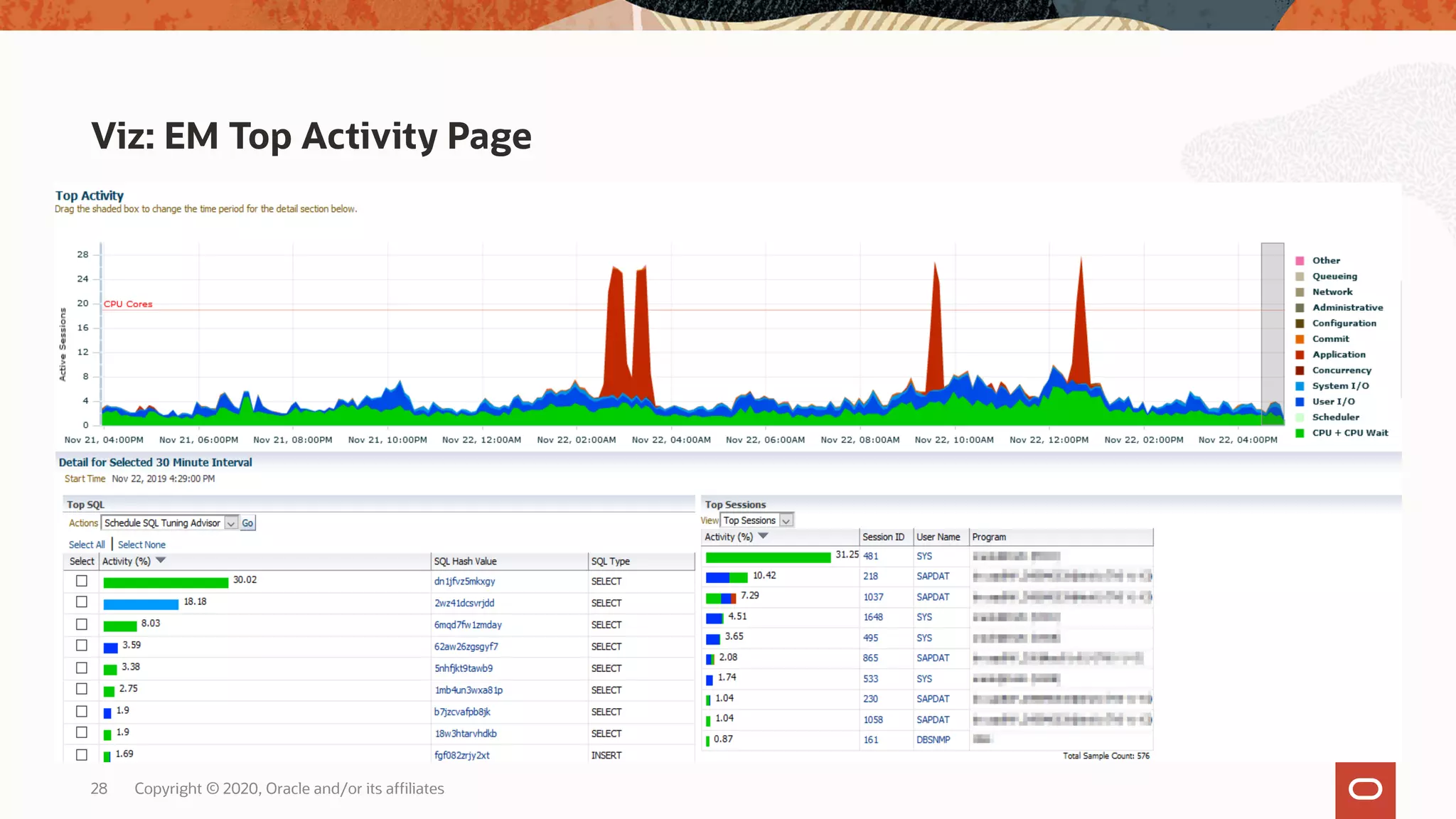This screenshot has width=1456, height=819.
Task: Mark the checkbox for fgf082zrjy2xt INSERT row
Action: 82,754
